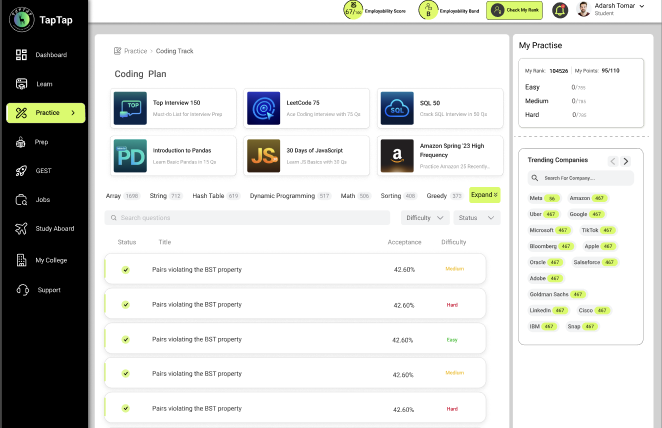Go to GEST in the sidebar
This screenshot has height=428, width=662.
point(44,171)
